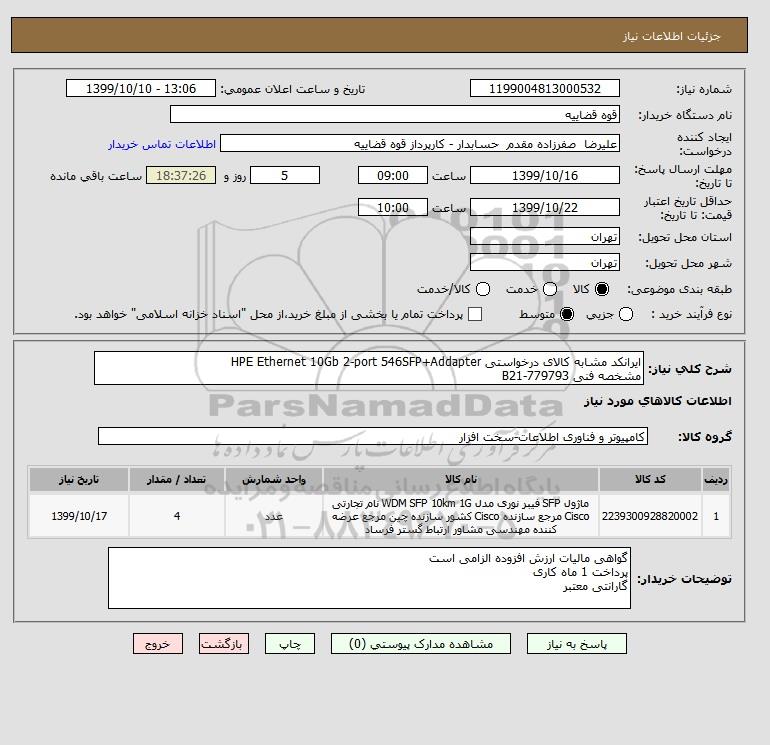Click the requester field علیرضا صفرزاده مقدم
770x745 pixels.
coord(420,144)
